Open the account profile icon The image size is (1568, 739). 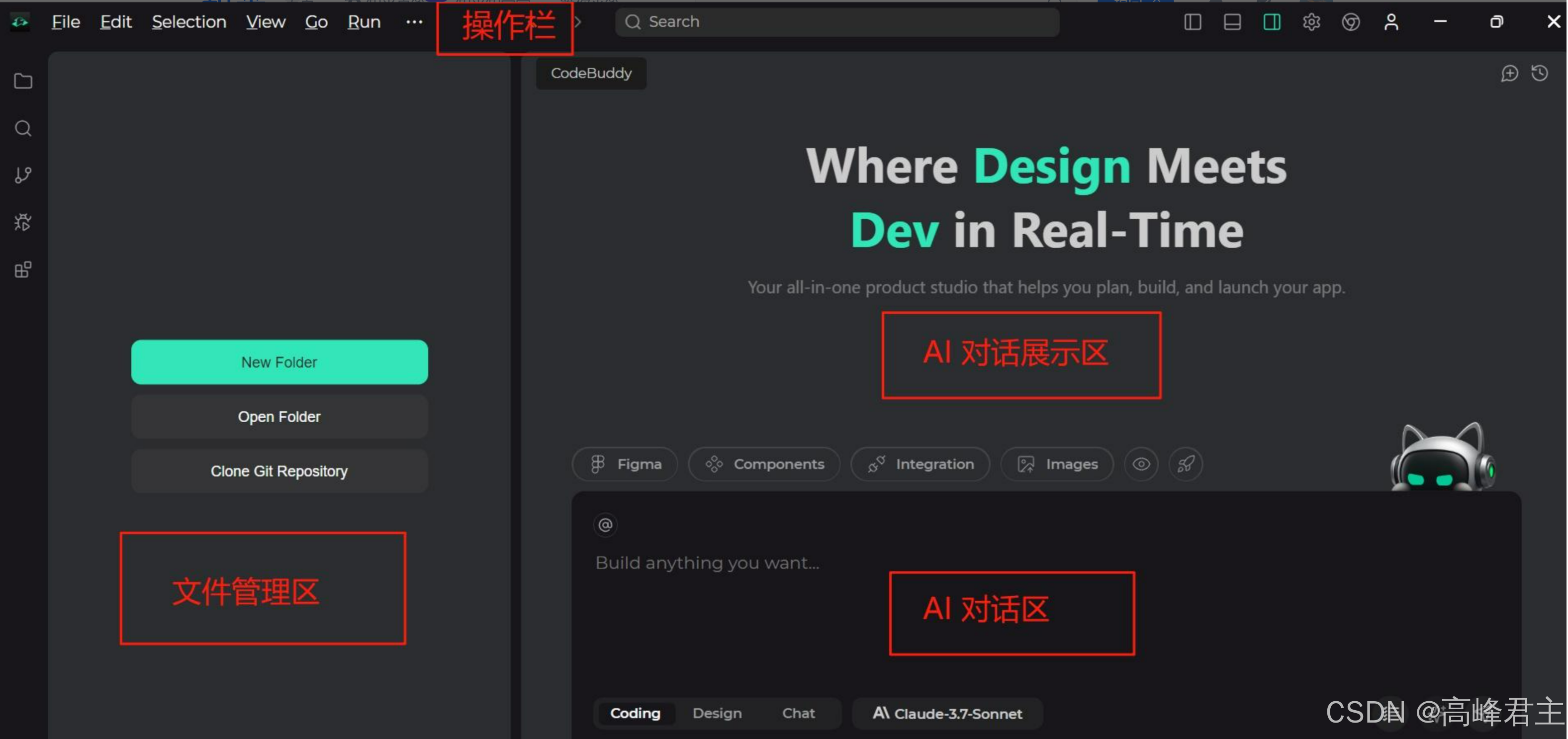coord(1391,22)
